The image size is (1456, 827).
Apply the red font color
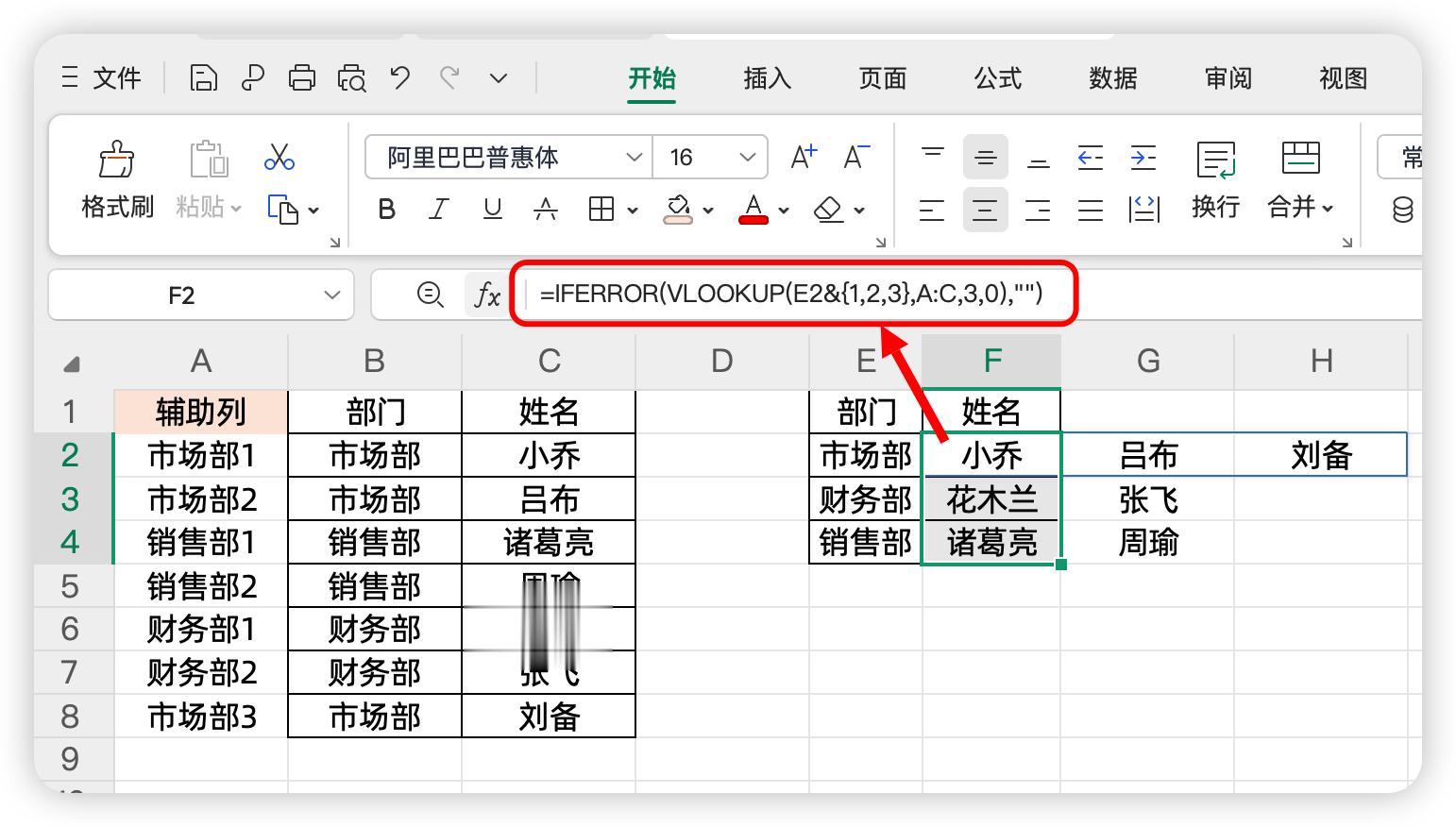(753, 209)
